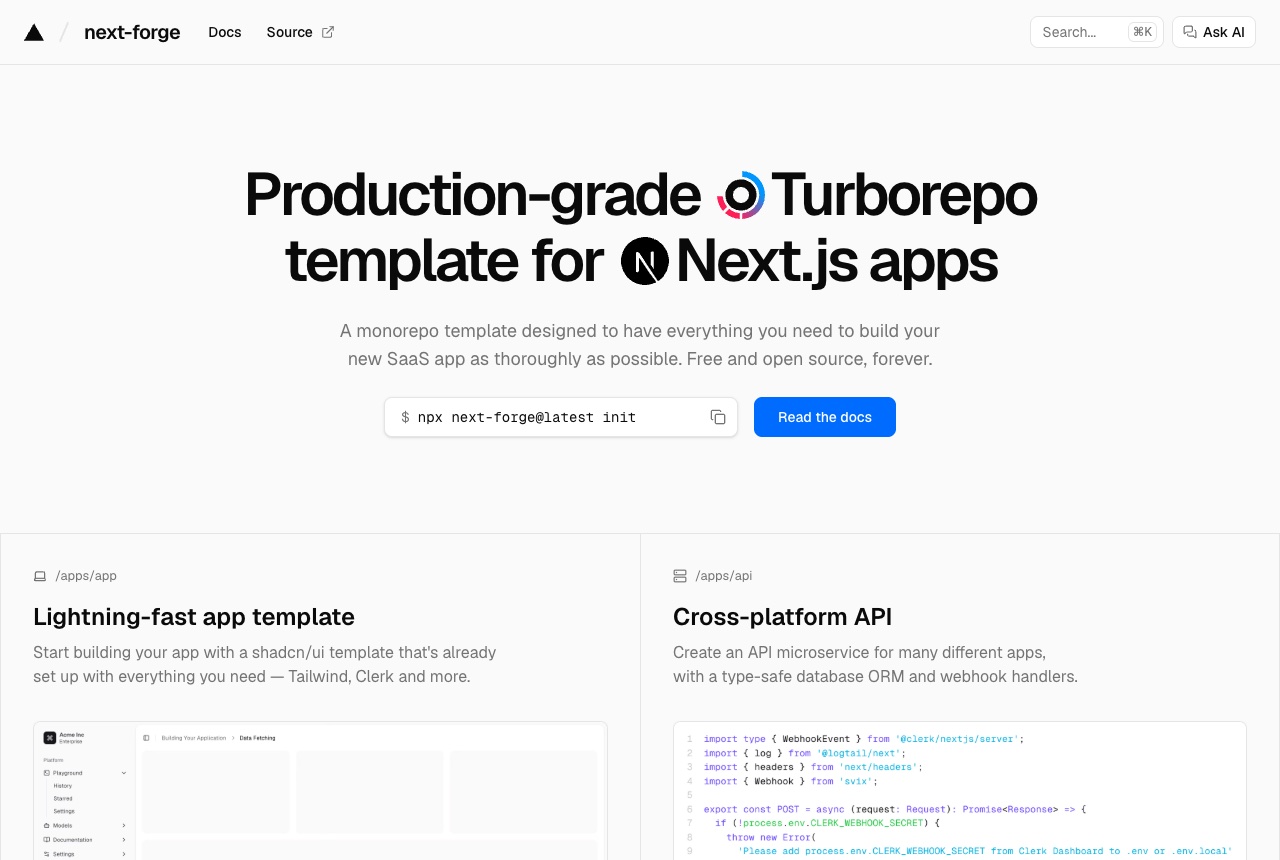Image resolution: width=1280 pixels, height=860 pixels.
Task: Click the Data Fetching breadcrumb
Action: point(257,738)
